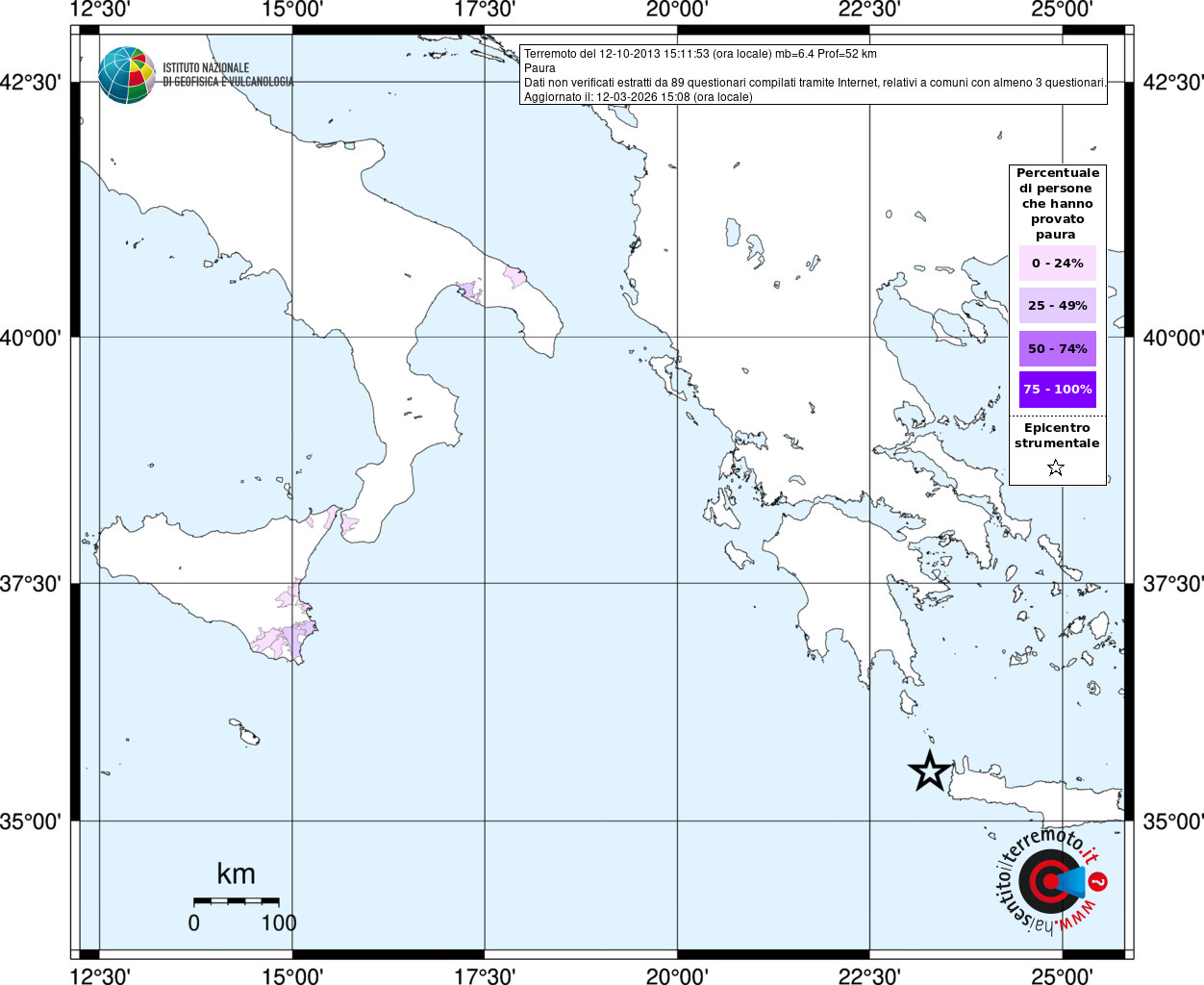Image resolution: width=1204 pixels, height=985 pixels.
Task: Click the top axis label 20°00'
Action: point(677,10)
